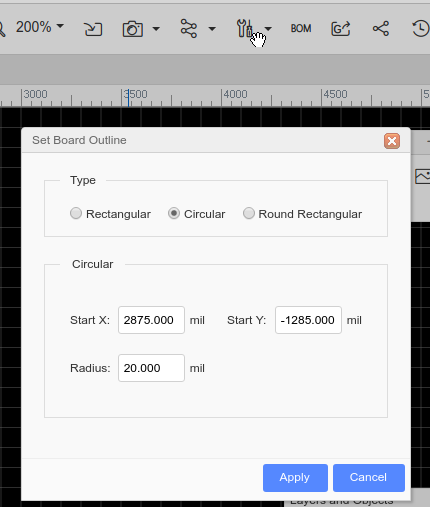Click the routing tracks icon

tap(189, 28)
